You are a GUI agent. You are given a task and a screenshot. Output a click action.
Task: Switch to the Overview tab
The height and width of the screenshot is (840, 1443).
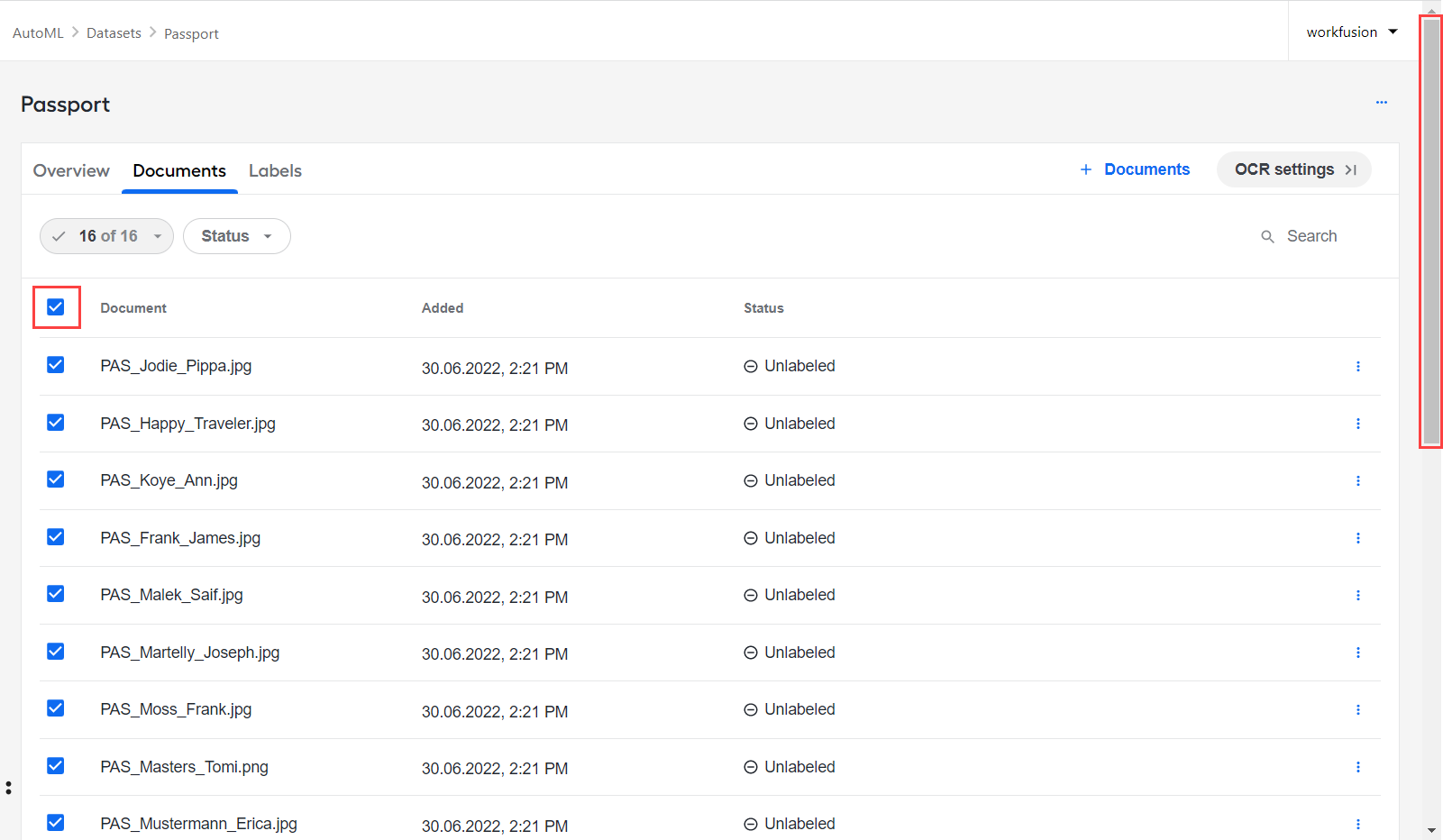coord(71,170)
